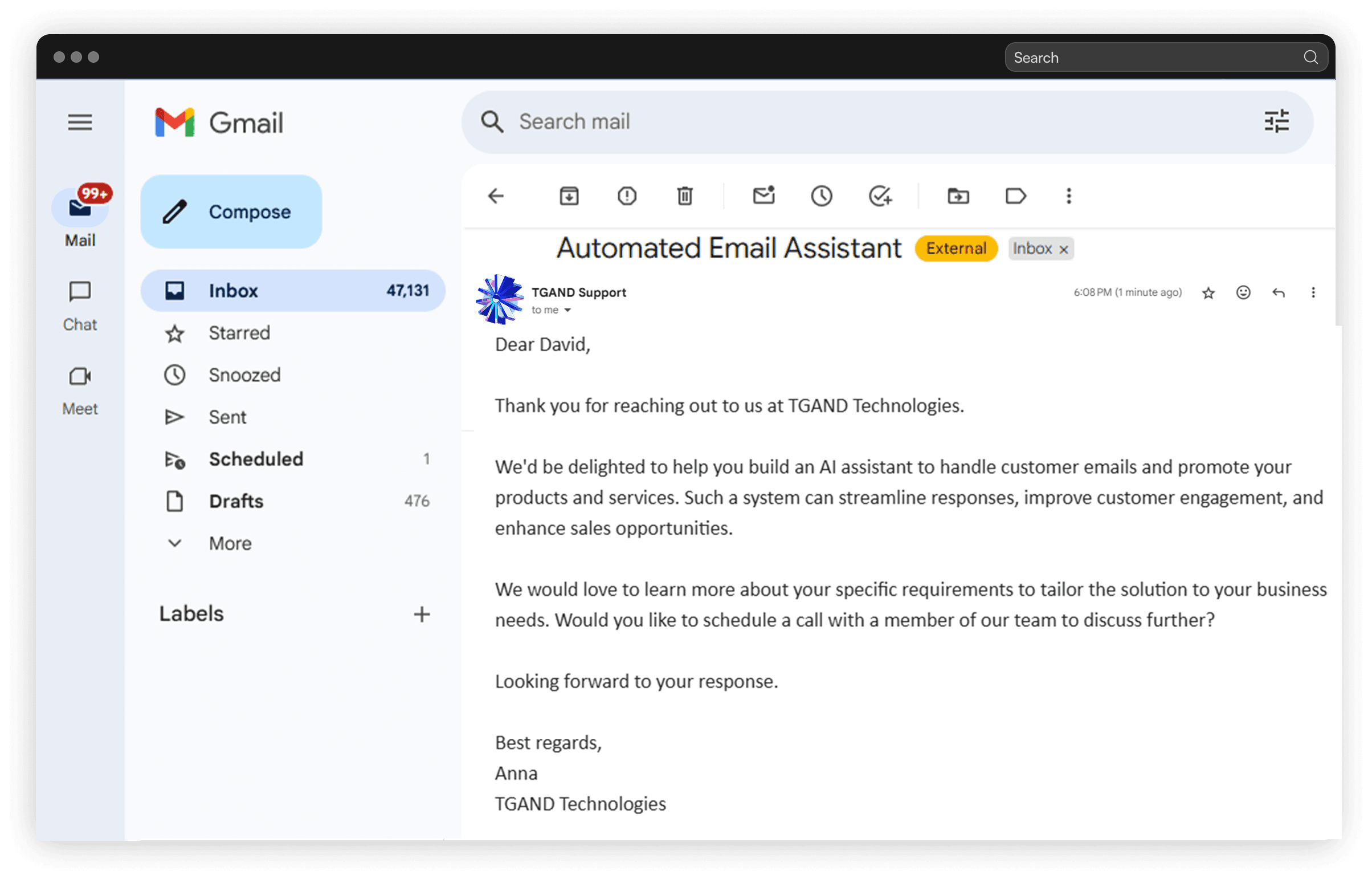Viewport: 1372px width, 879px height.
Task: Archive this email
Action: pyautogui.click(x=569, y=196)
